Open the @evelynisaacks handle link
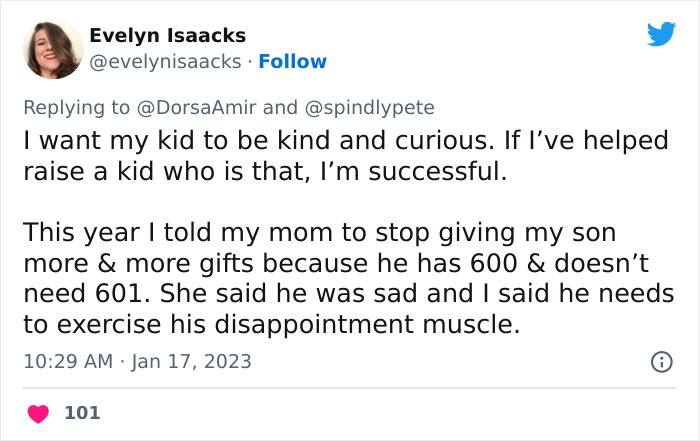Screen dimensions: 700x441 (x=165, y=62)
